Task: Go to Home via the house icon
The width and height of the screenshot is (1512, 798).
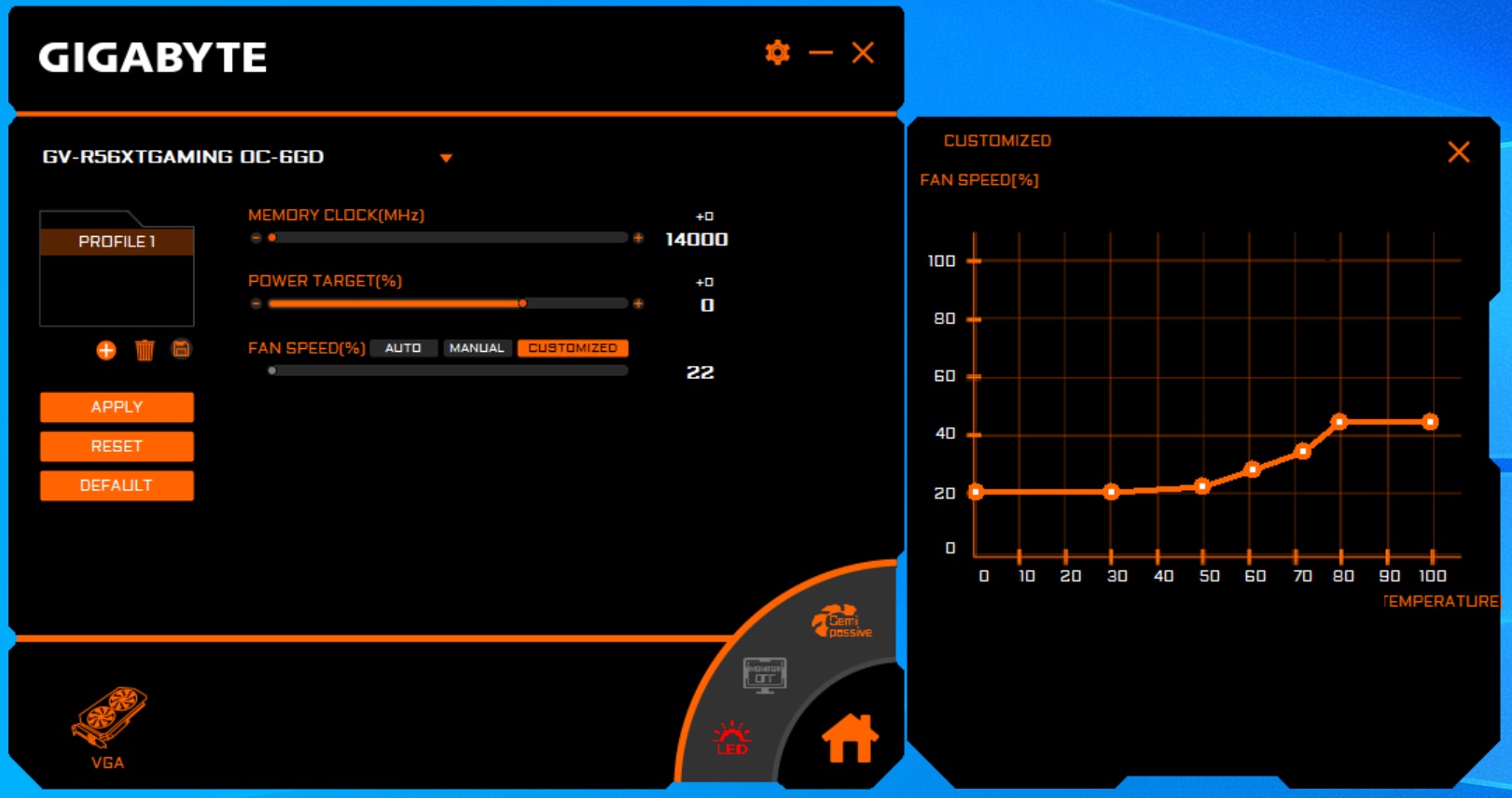Action: point(850,738)
